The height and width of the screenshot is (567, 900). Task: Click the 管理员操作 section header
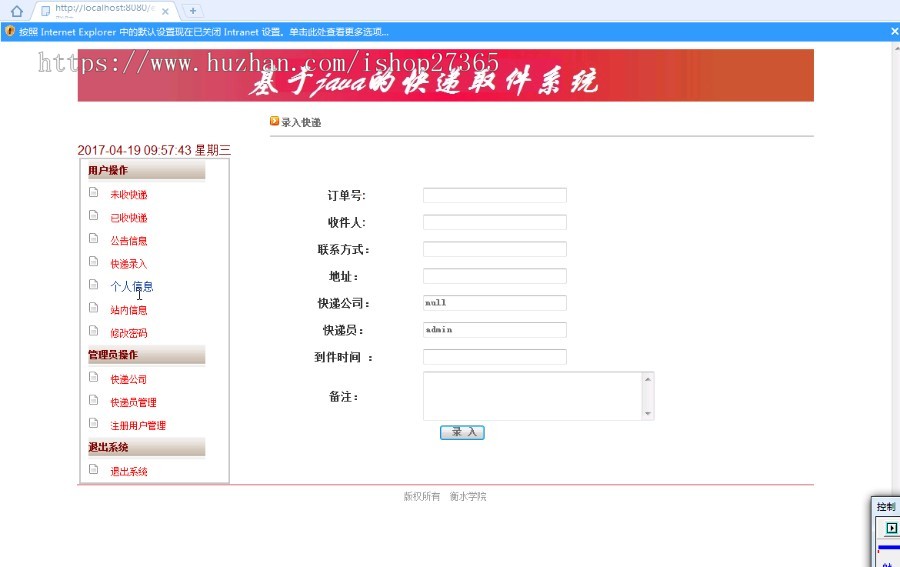pyautogui.click(x=146, y=355)
